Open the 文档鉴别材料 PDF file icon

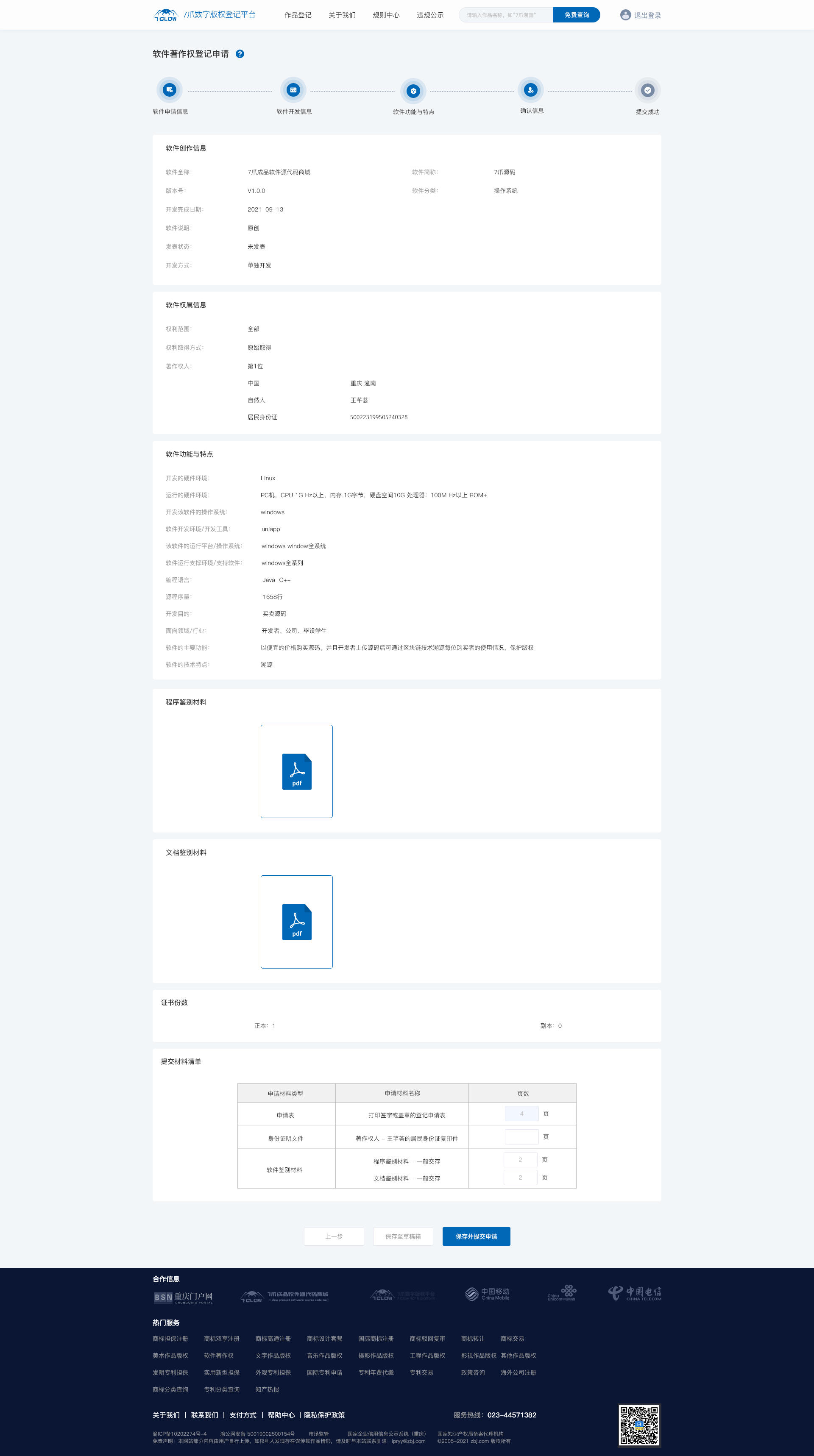[x=297, y=921]
